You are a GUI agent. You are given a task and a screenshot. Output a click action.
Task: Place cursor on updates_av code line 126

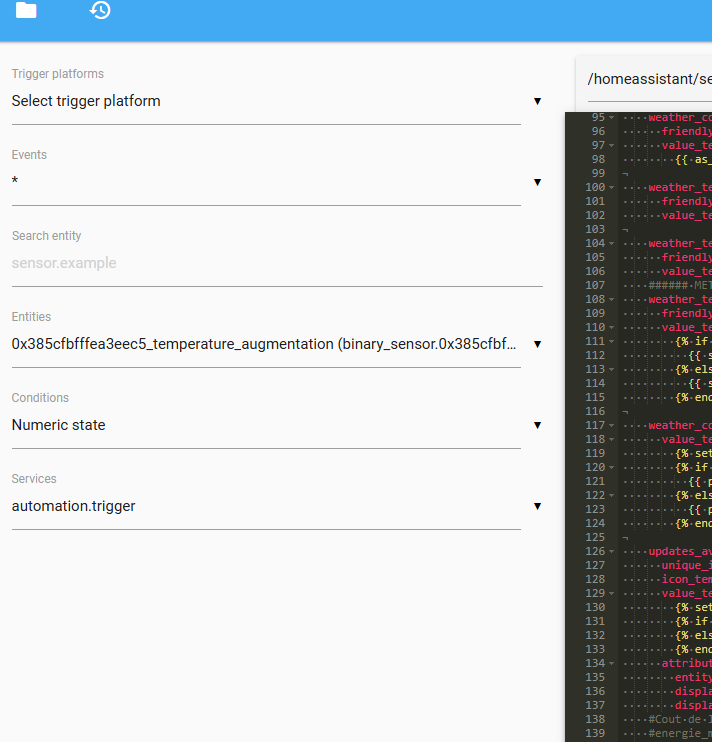click(680, 551)
